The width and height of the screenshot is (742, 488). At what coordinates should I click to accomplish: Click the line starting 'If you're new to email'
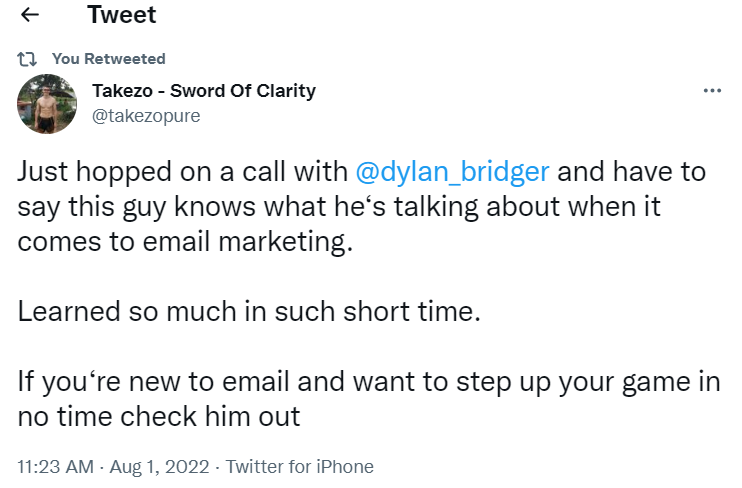[x=368, y=381]
